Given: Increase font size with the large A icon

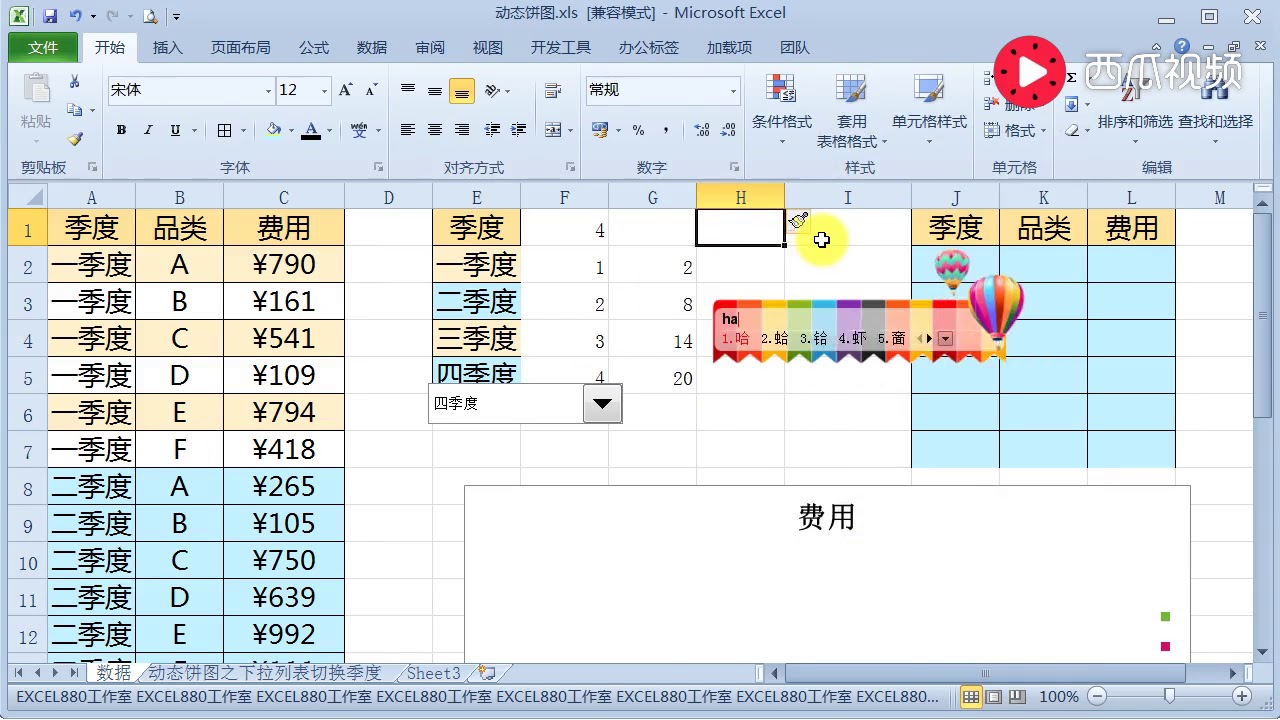Looking at the screenshot, I should pos(346,90).
